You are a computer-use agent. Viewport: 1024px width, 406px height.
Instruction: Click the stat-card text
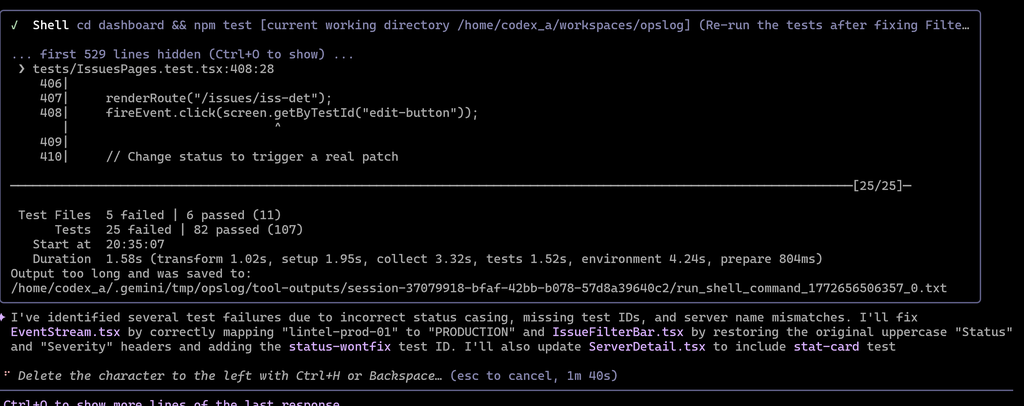[x=826, y=347]
